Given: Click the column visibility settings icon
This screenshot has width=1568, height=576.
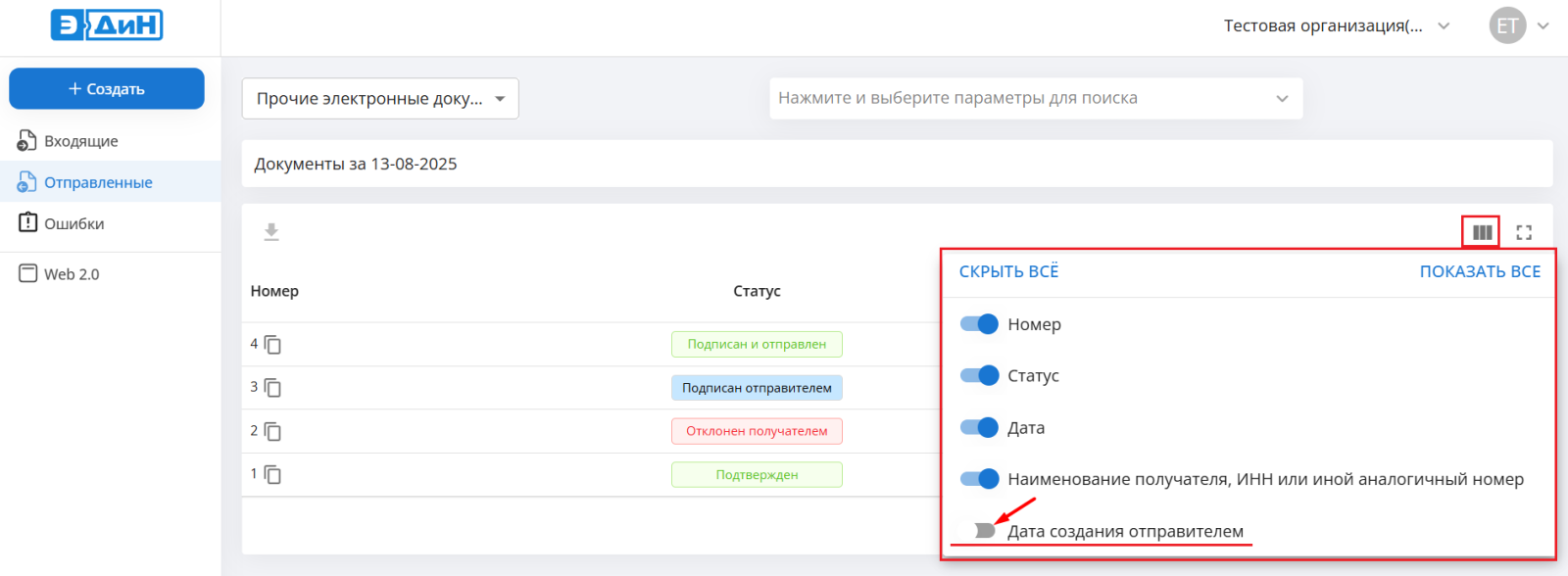Looking at the screenshot, I should 1482,232.
